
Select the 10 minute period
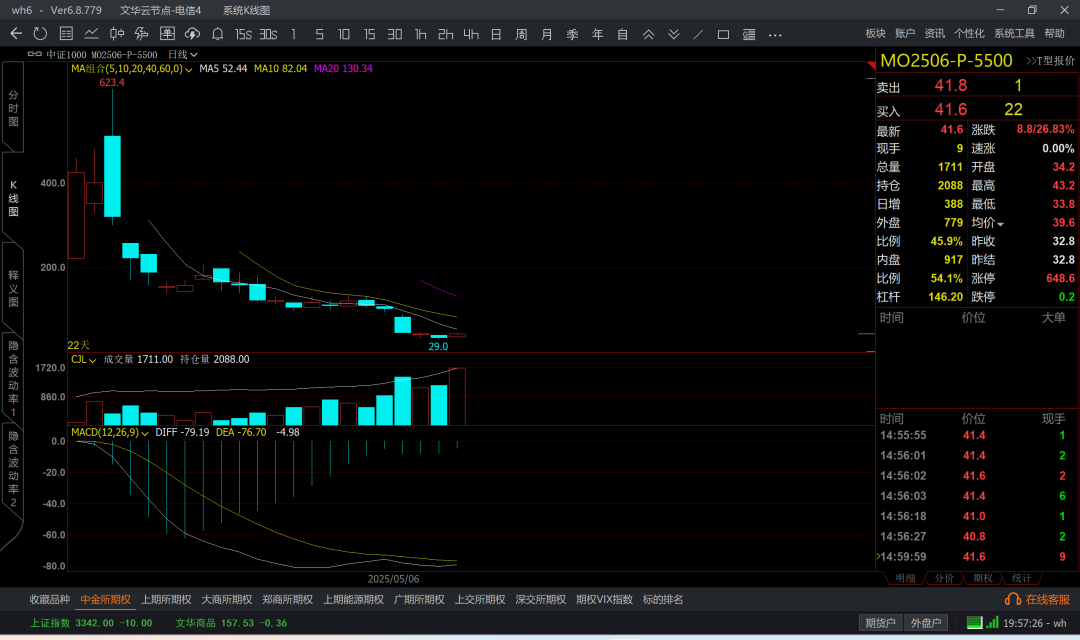click(344, 34)
